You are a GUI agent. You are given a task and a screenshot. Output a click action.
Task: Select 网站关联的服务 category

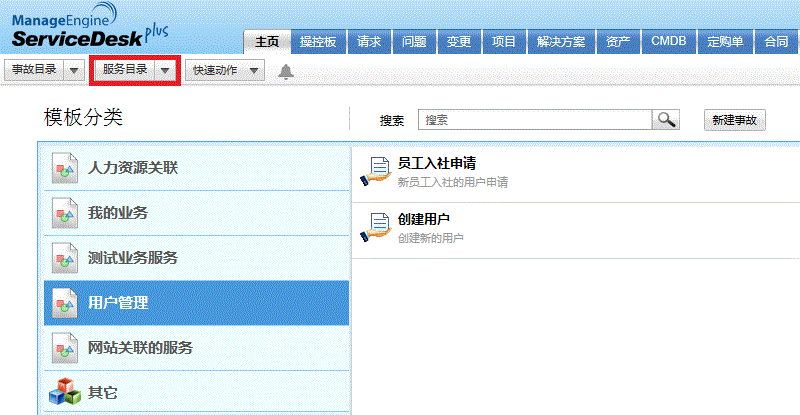[x=196, y=348]
